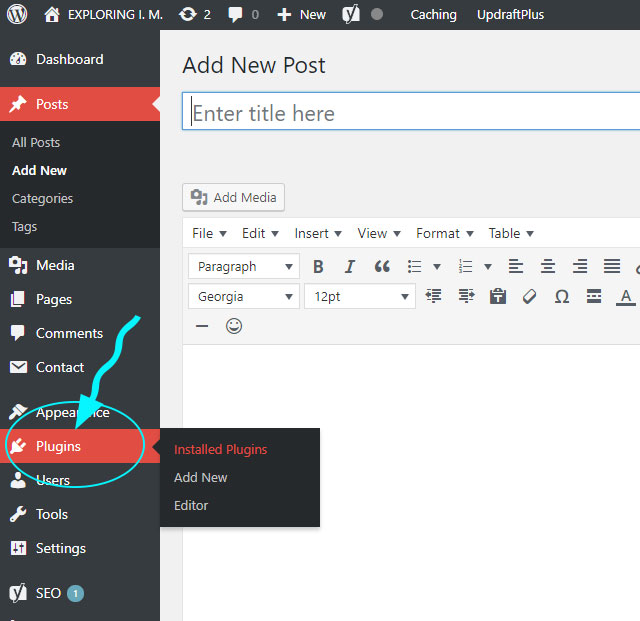Go to Comments in sidebar

(80, 333)
